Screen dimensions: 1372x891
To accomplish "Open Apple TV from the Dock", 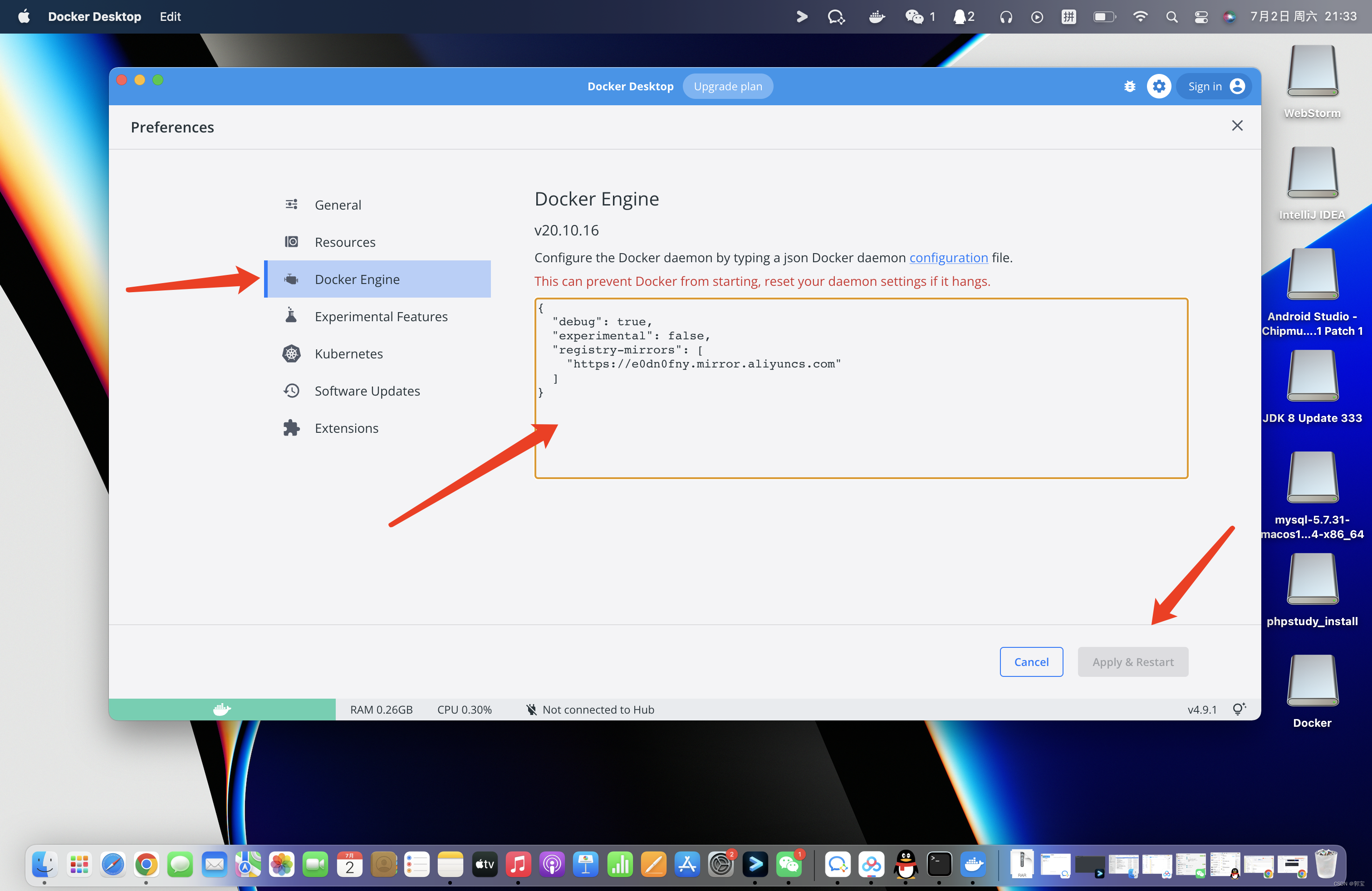I will 484,865.
